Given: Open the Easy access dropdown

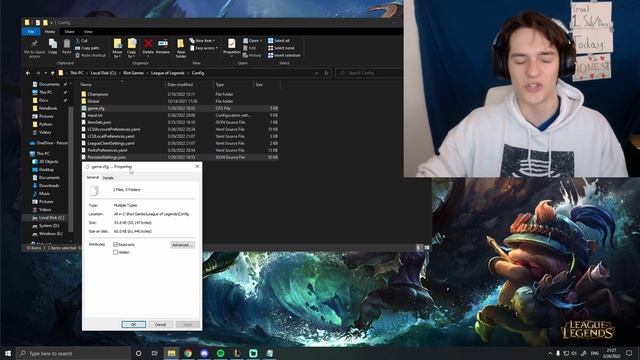Looking at the screenshot, I should point(203,48).
